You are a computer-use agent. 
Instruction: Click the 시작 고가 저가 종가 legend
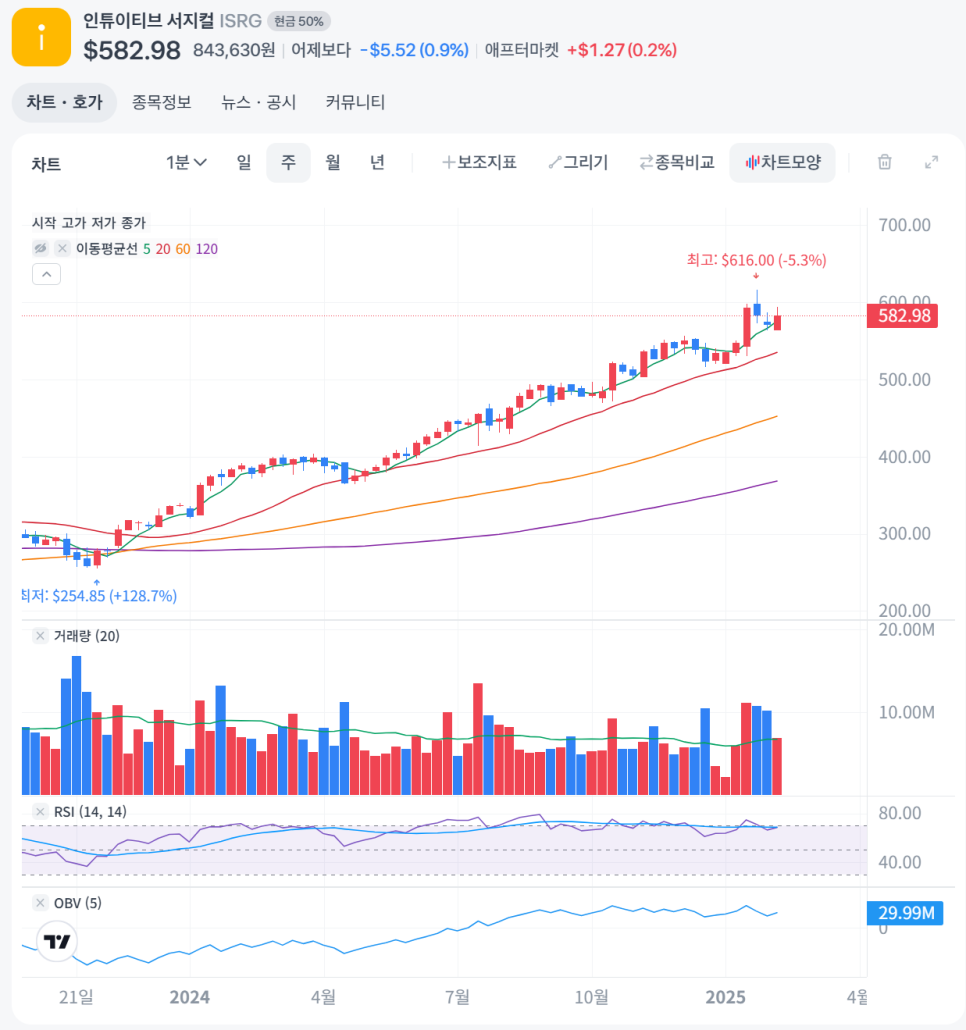click(x=89, y=223)
